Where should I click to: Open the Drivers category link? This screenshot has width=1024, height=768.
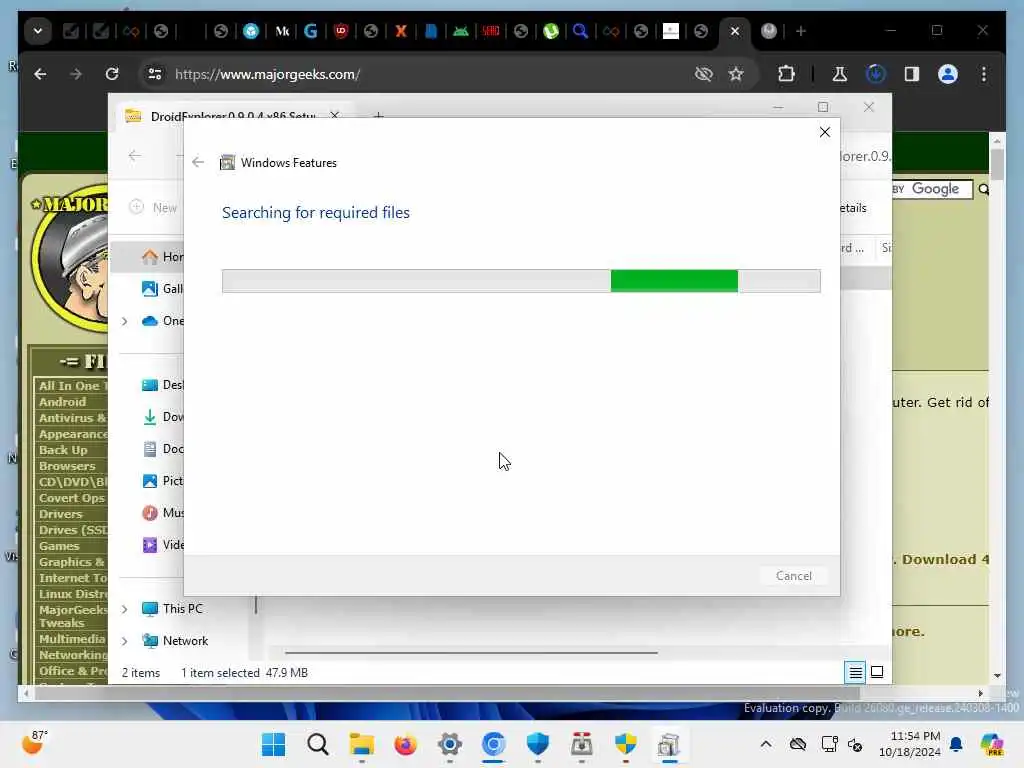click(60, 514)
